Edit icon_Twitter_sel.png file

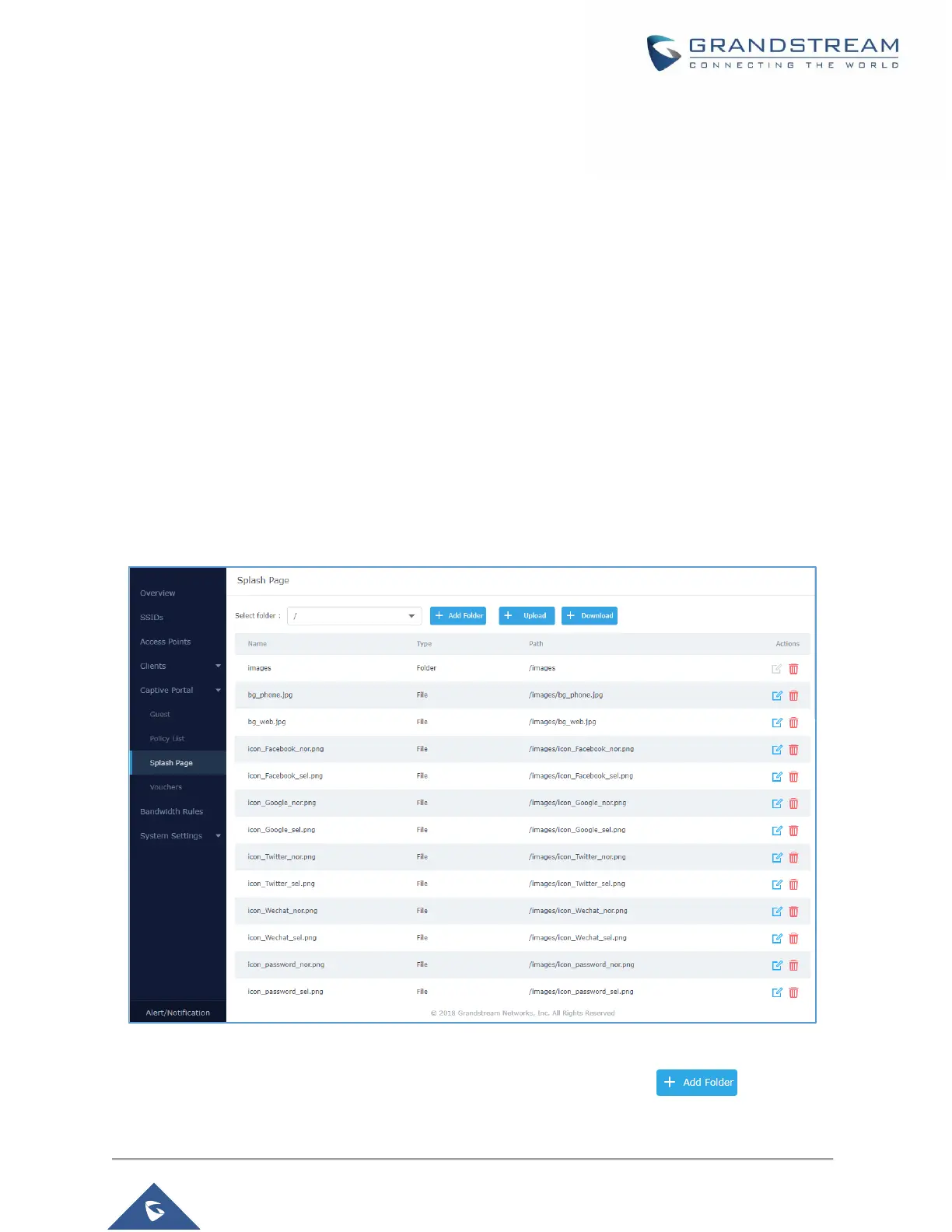[x=776, y=884]
